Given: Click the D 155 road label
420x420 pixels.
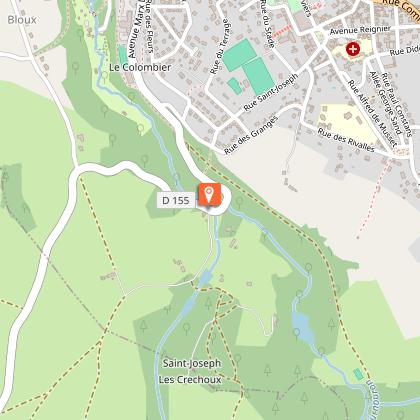Looking at the screenshot, I should pos(176,200).
